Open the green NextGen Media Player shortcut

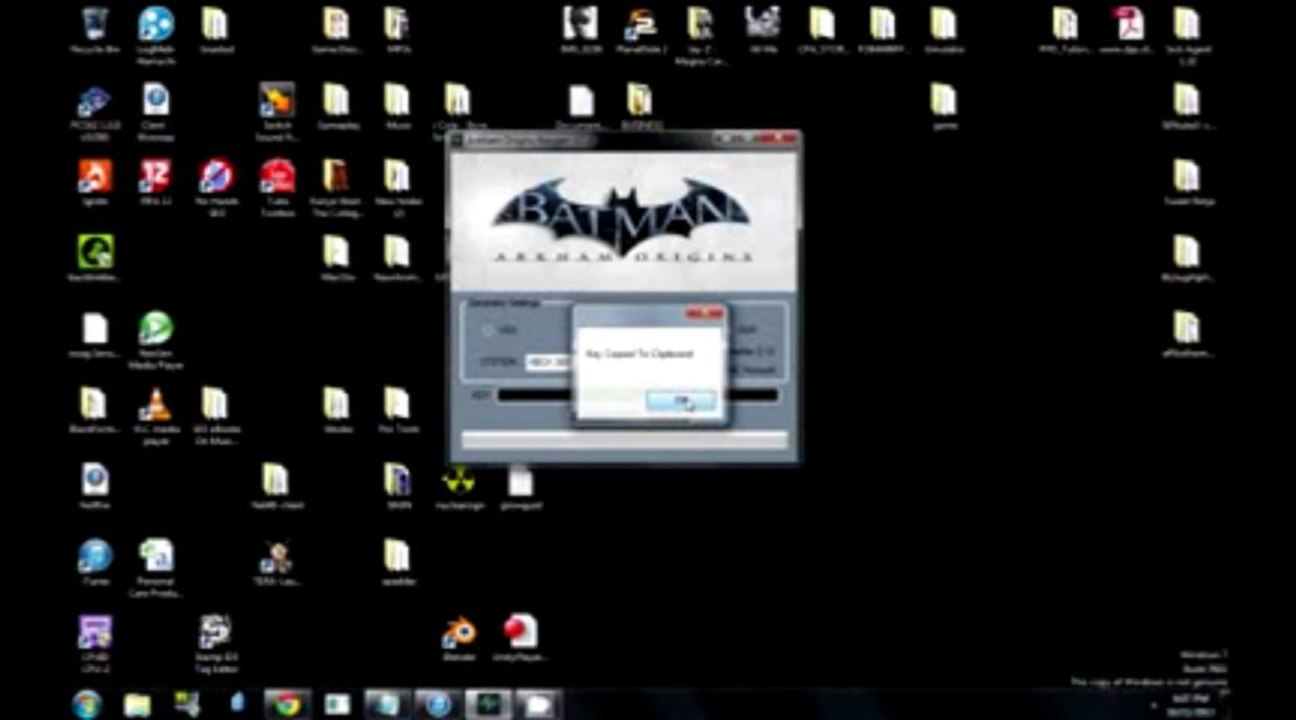(155, 339)
